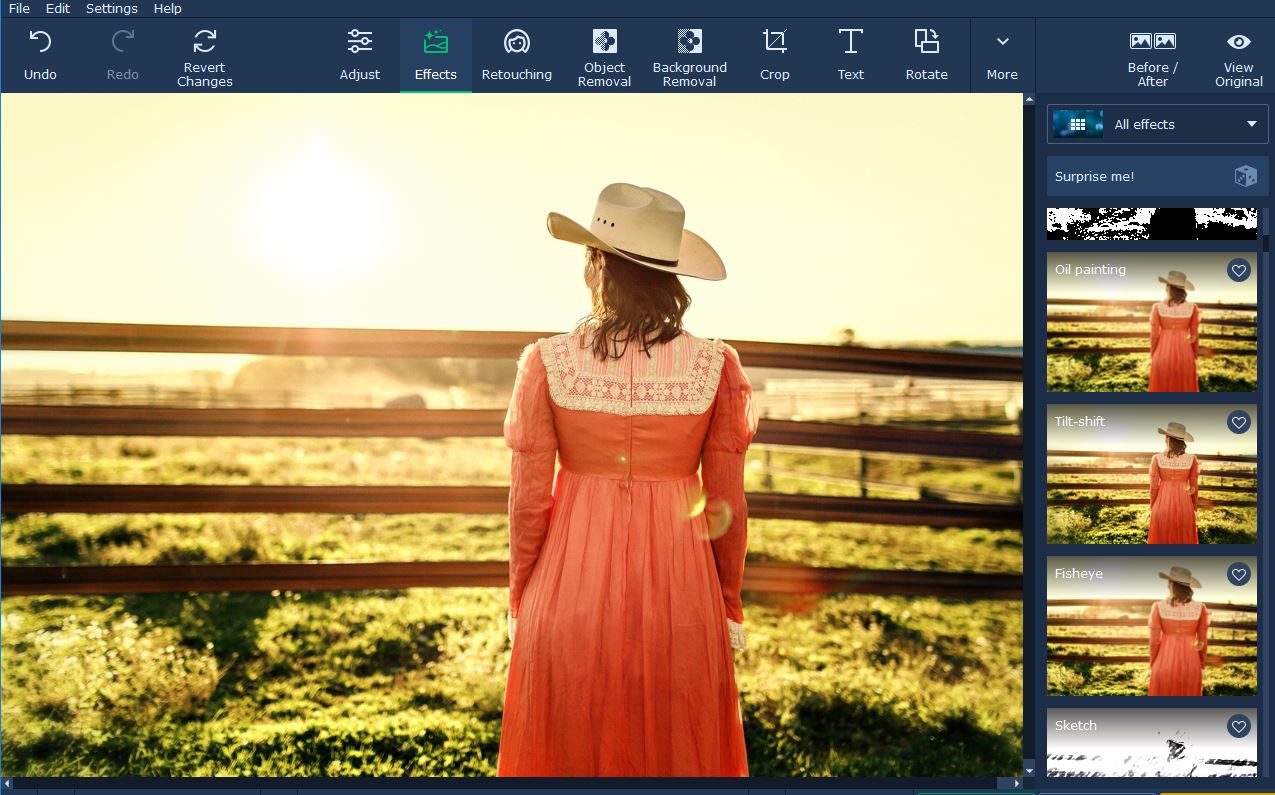Favorite the Fisheye effect
This screenshot has height=795, width=1275.
point(1238,575)
